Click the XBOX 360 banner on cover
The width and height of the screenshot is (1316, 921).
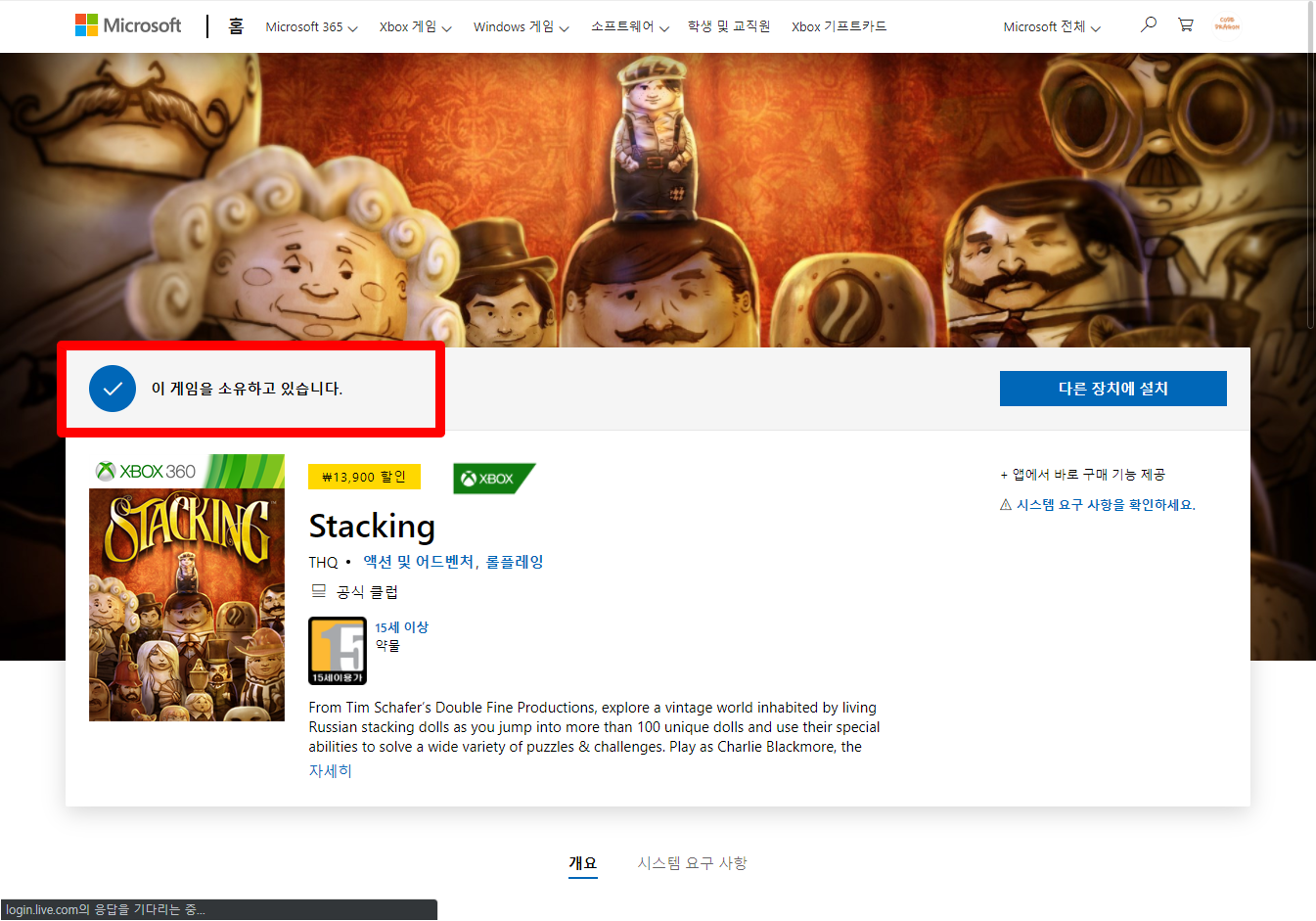click(187, 471)
